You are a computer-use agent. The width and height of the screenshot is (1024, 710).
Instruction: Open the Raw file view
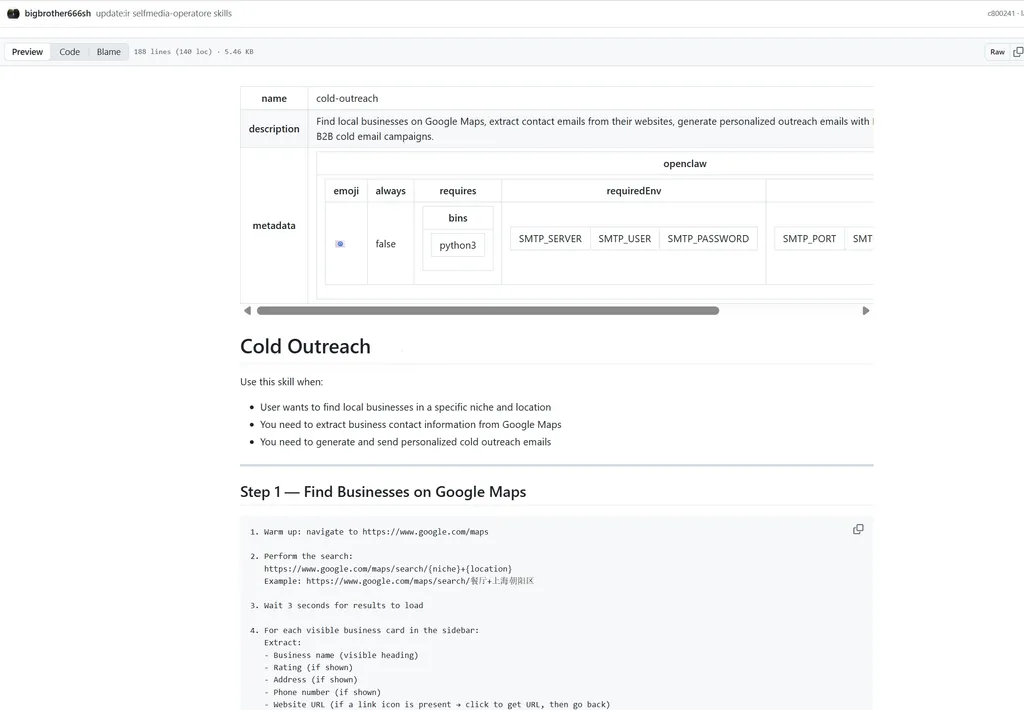click(997, 52)
